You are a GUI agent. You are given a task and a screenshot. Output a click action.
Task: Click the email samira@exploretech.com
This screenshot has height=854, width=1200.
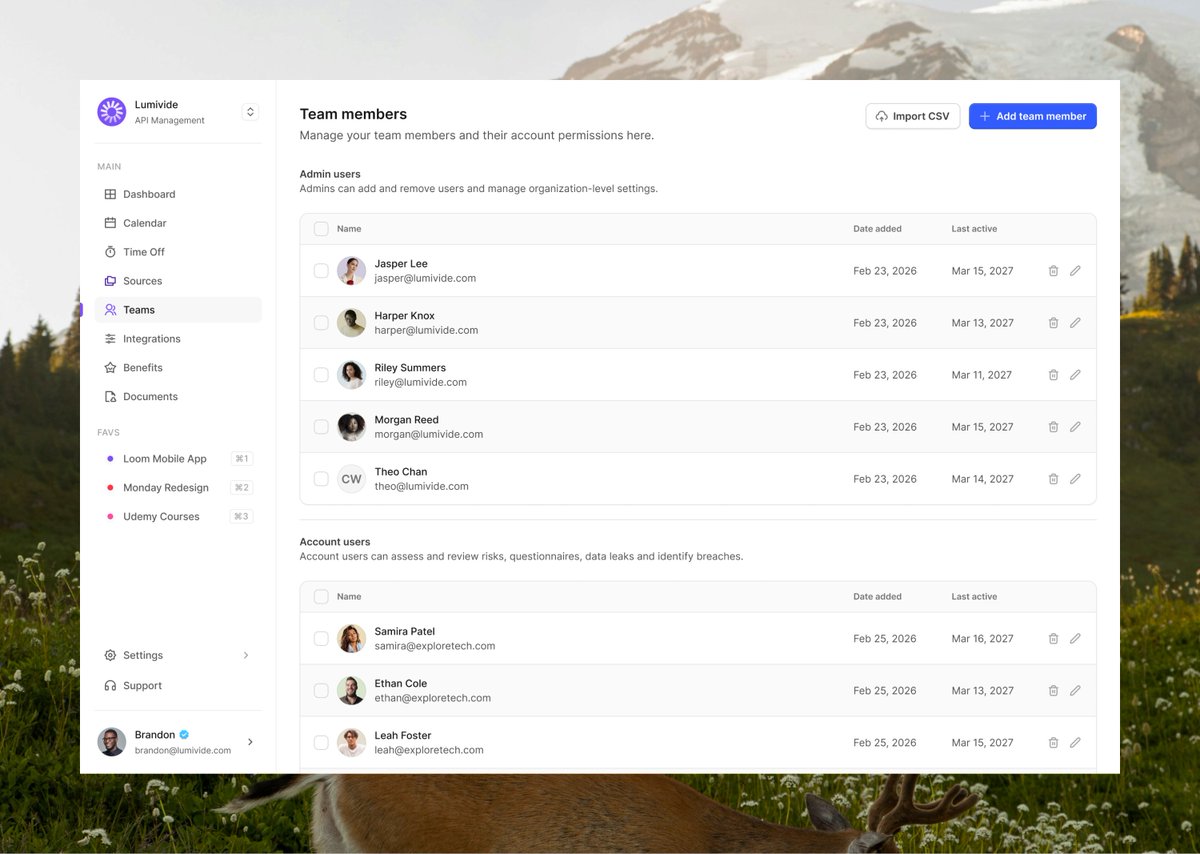[435, 646]
